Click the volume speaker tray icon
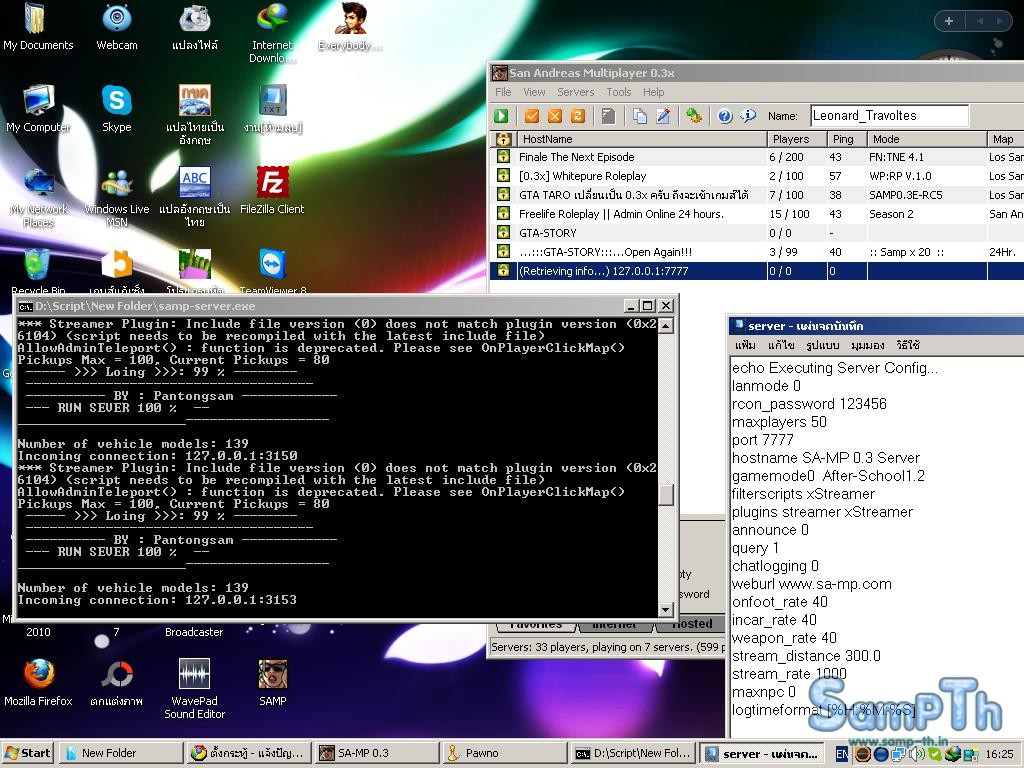Screen dimensions: 1024x768 (916, 753)
